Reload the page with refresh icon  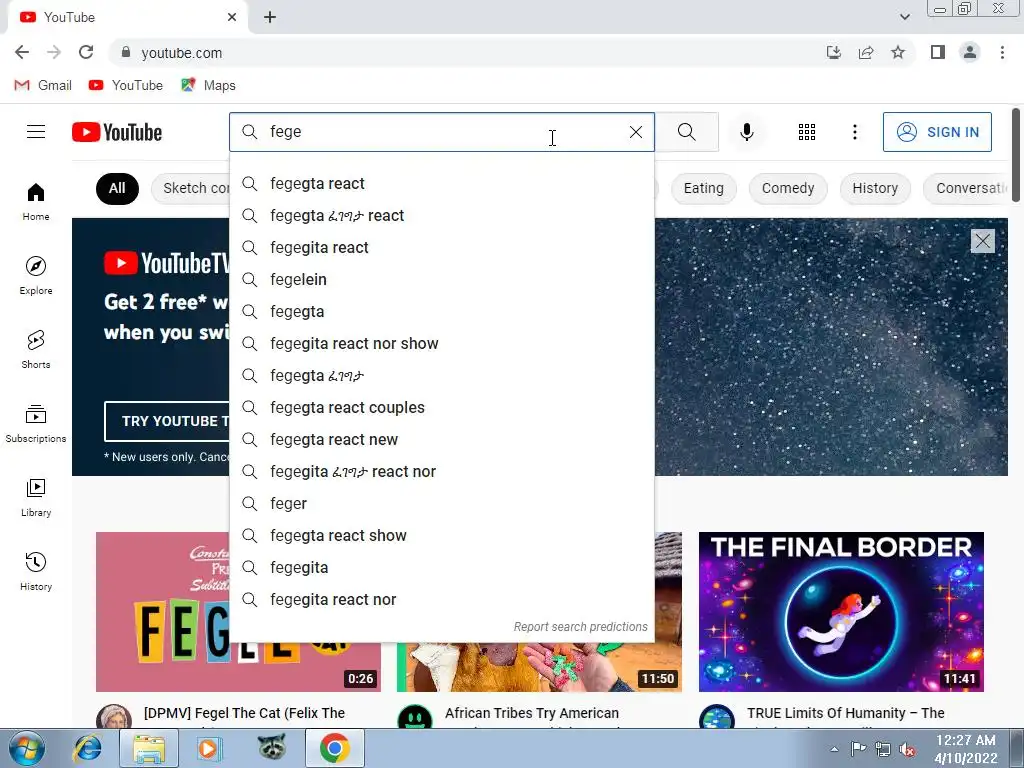coord(86,52)
